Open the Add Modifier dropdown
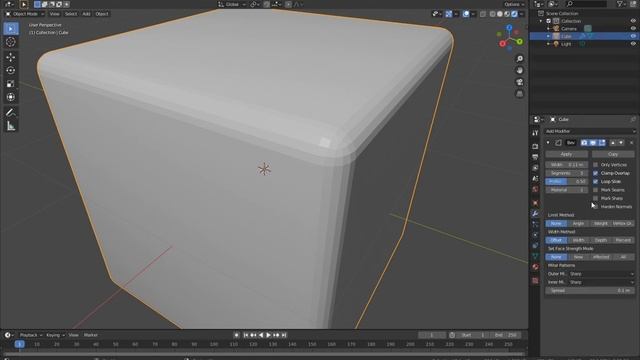 [590, 131]
